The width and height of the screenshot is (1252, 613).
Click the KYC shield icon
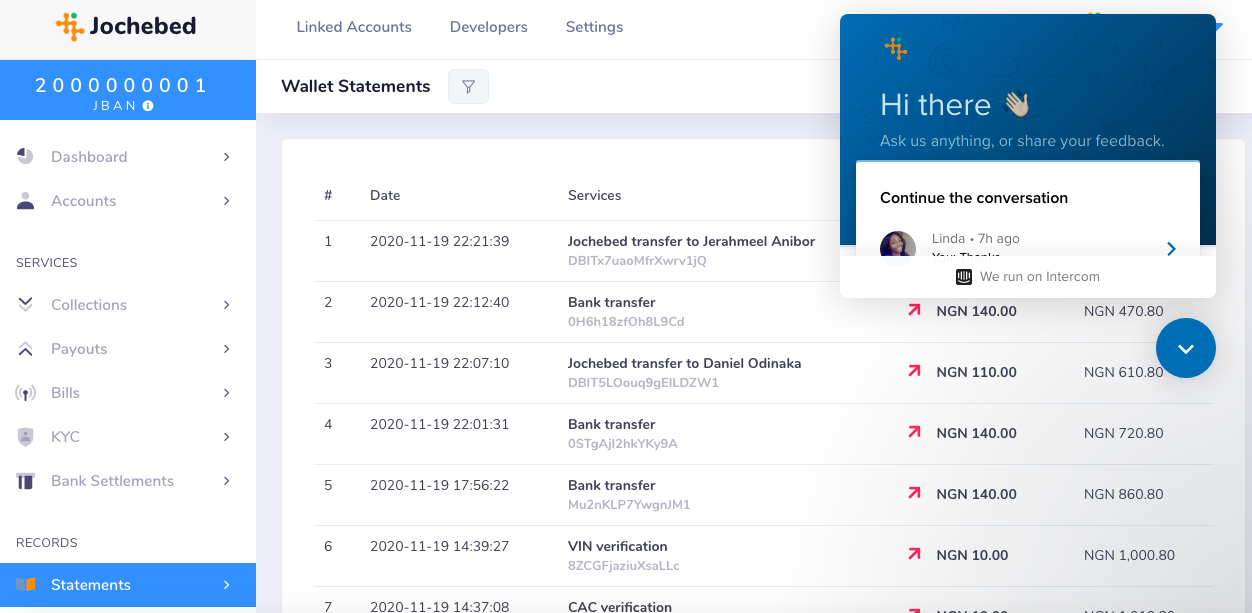(x=26, y=437)
